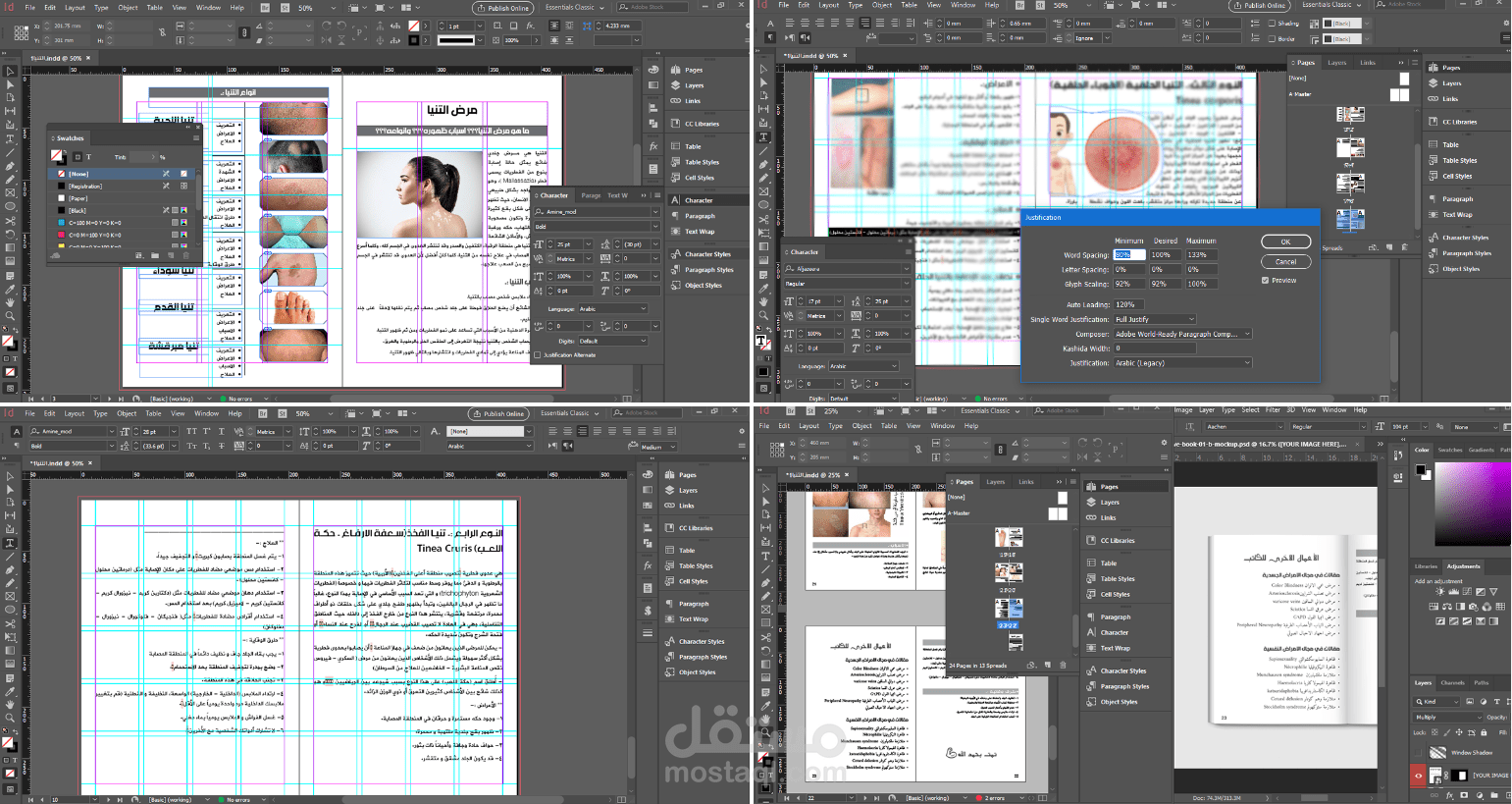Open the Digits Default dropdown in Character panel

(612, 342)
